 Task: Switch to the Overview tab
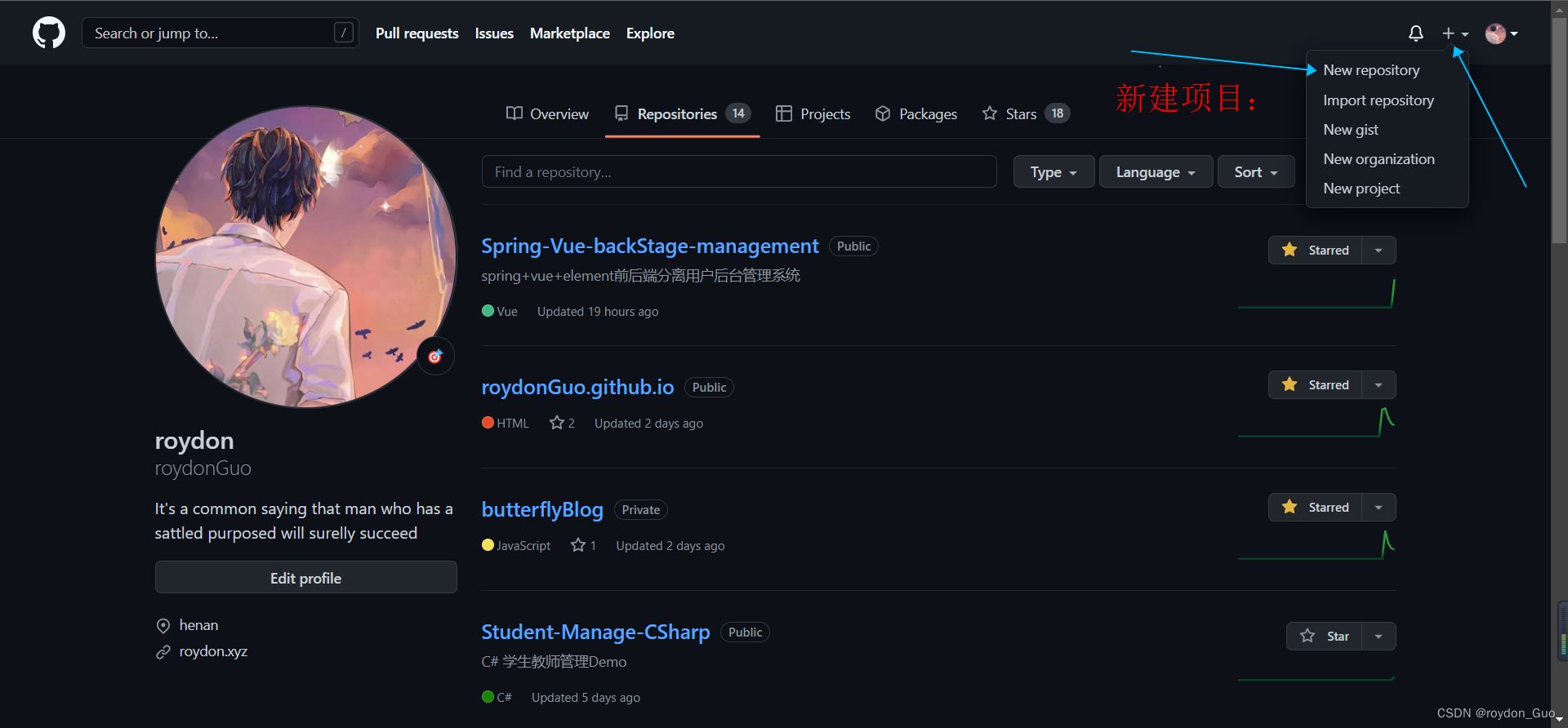tap(547, 114)
